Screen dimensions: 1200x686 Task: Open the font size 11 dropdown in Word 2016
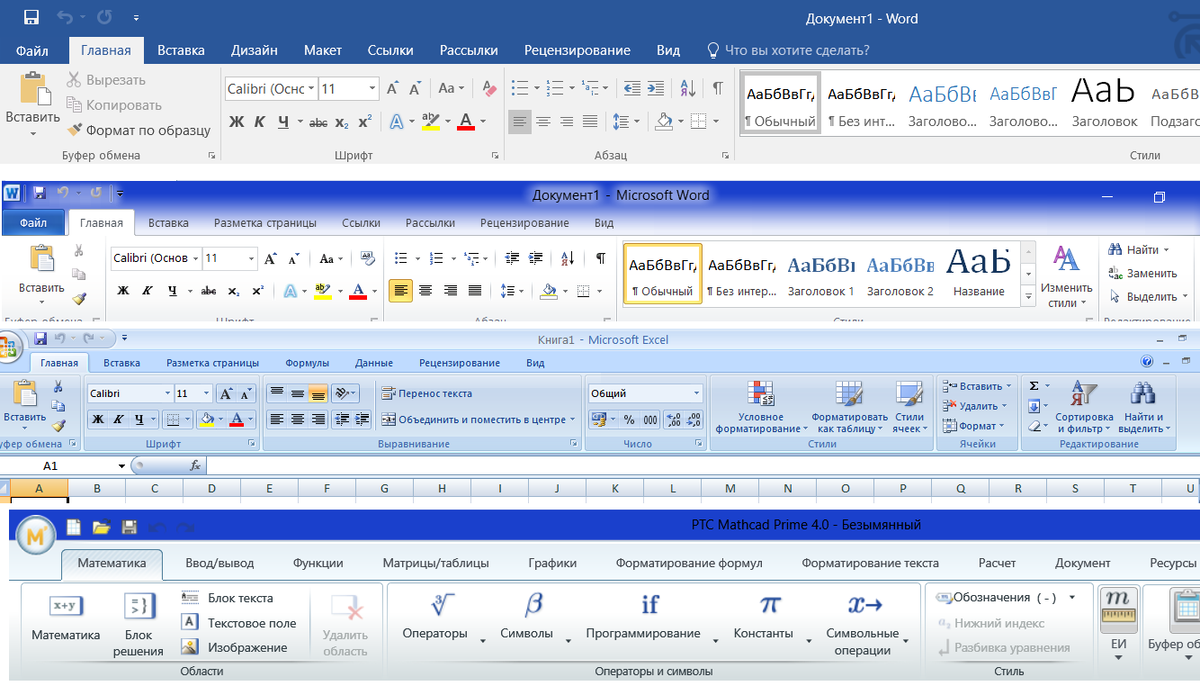372,89
